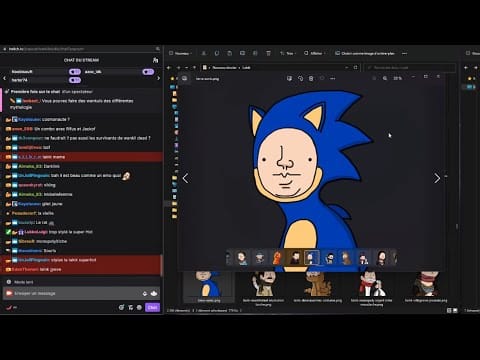Open the Afficher view dropdown
Viewport: 480px width, 360px height.
(315, 53)
